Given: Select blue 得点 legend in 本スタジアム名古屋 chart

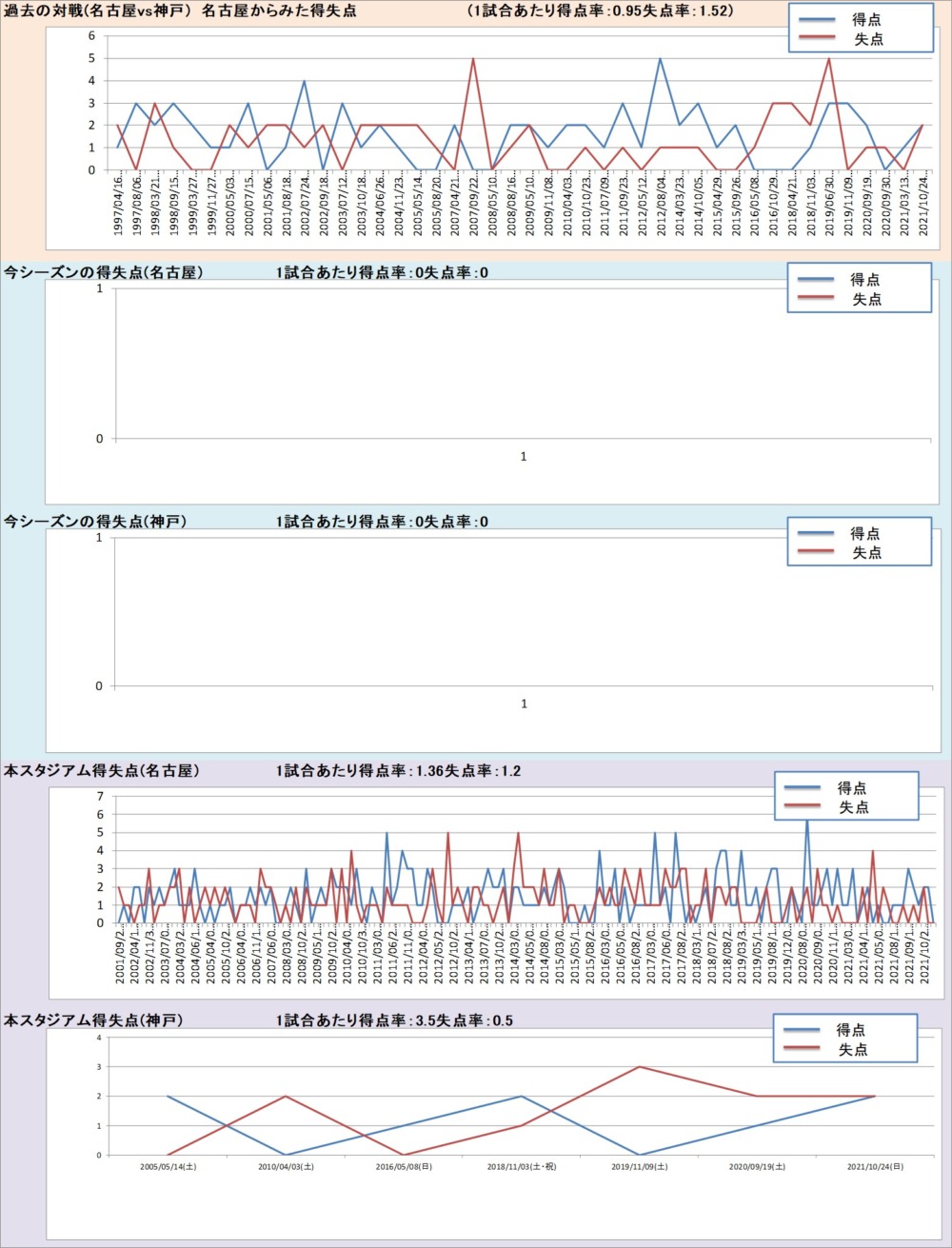Looking at the screenshot, I should click(x=802, y=788).
